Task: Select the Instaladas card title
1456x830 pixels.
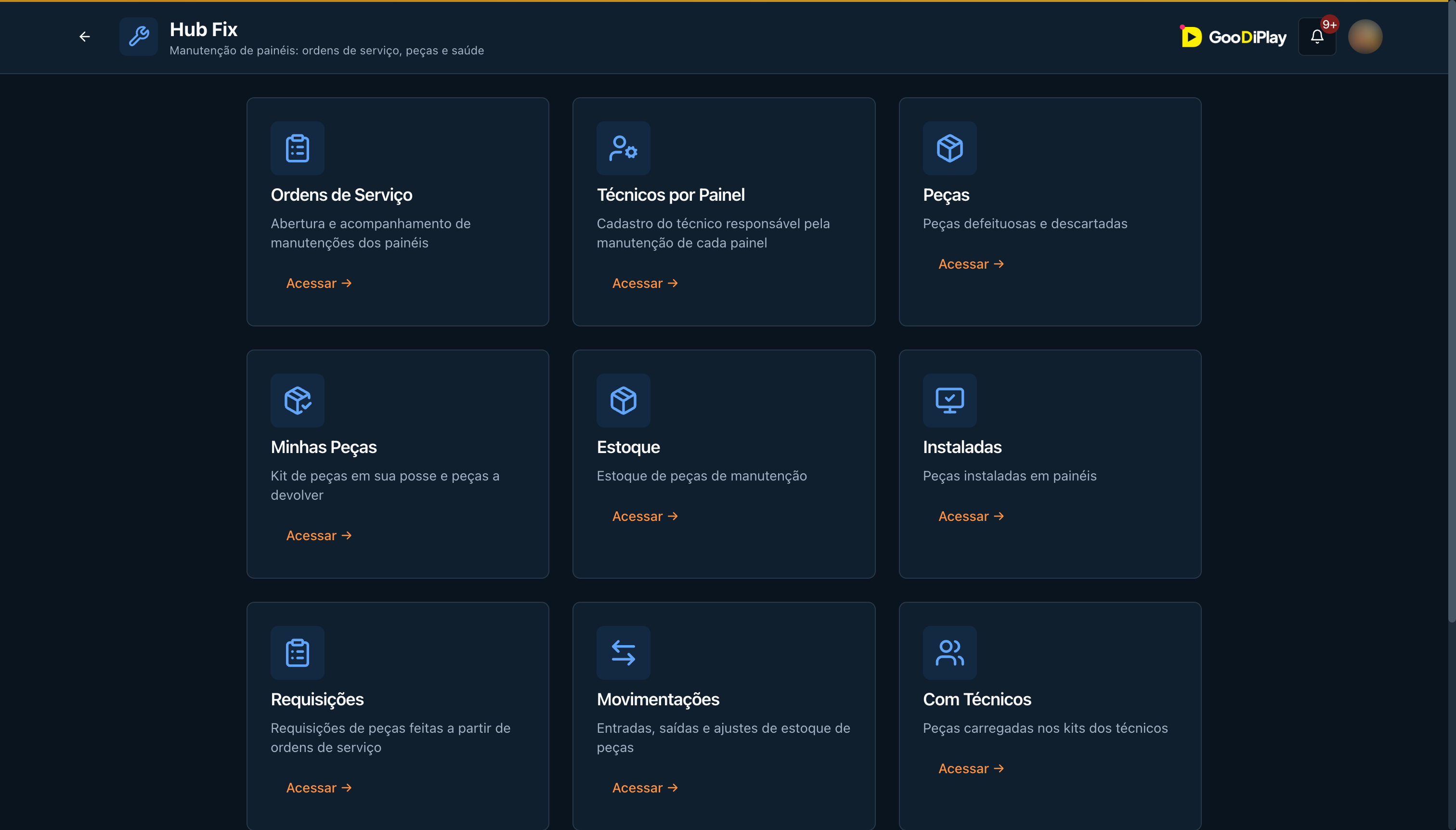Action: (x=962, y=447)
